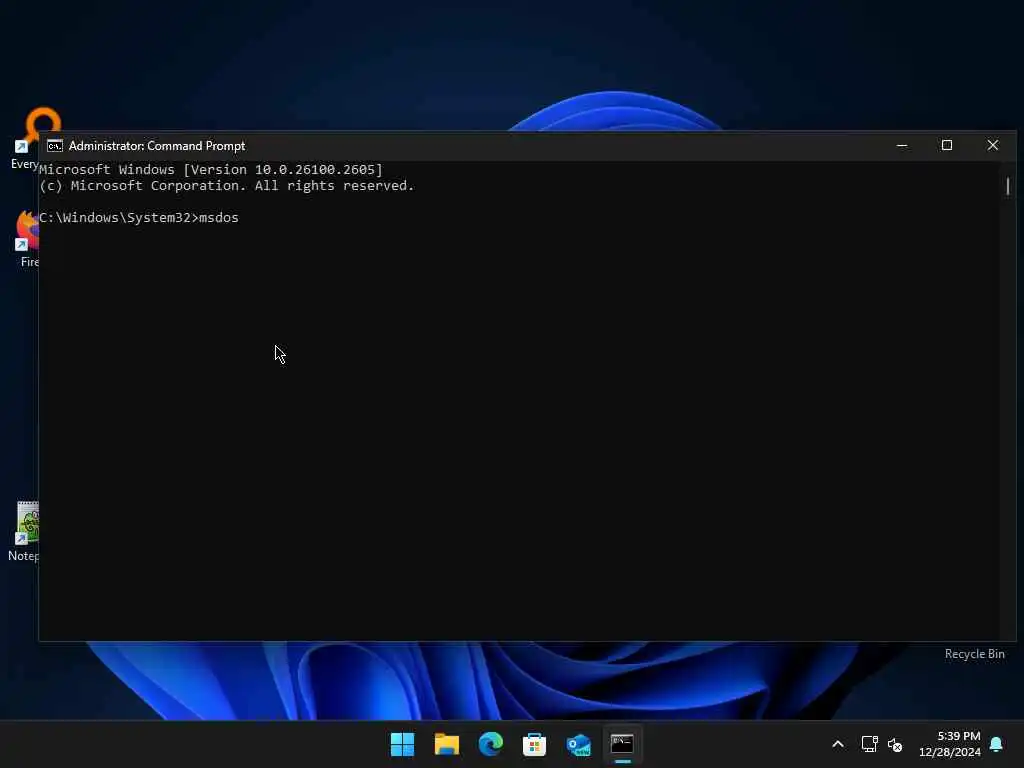This screenshot has height=768, width=1024.
Task: Open the Windows Start menu
Action: (x=402, y=744)
